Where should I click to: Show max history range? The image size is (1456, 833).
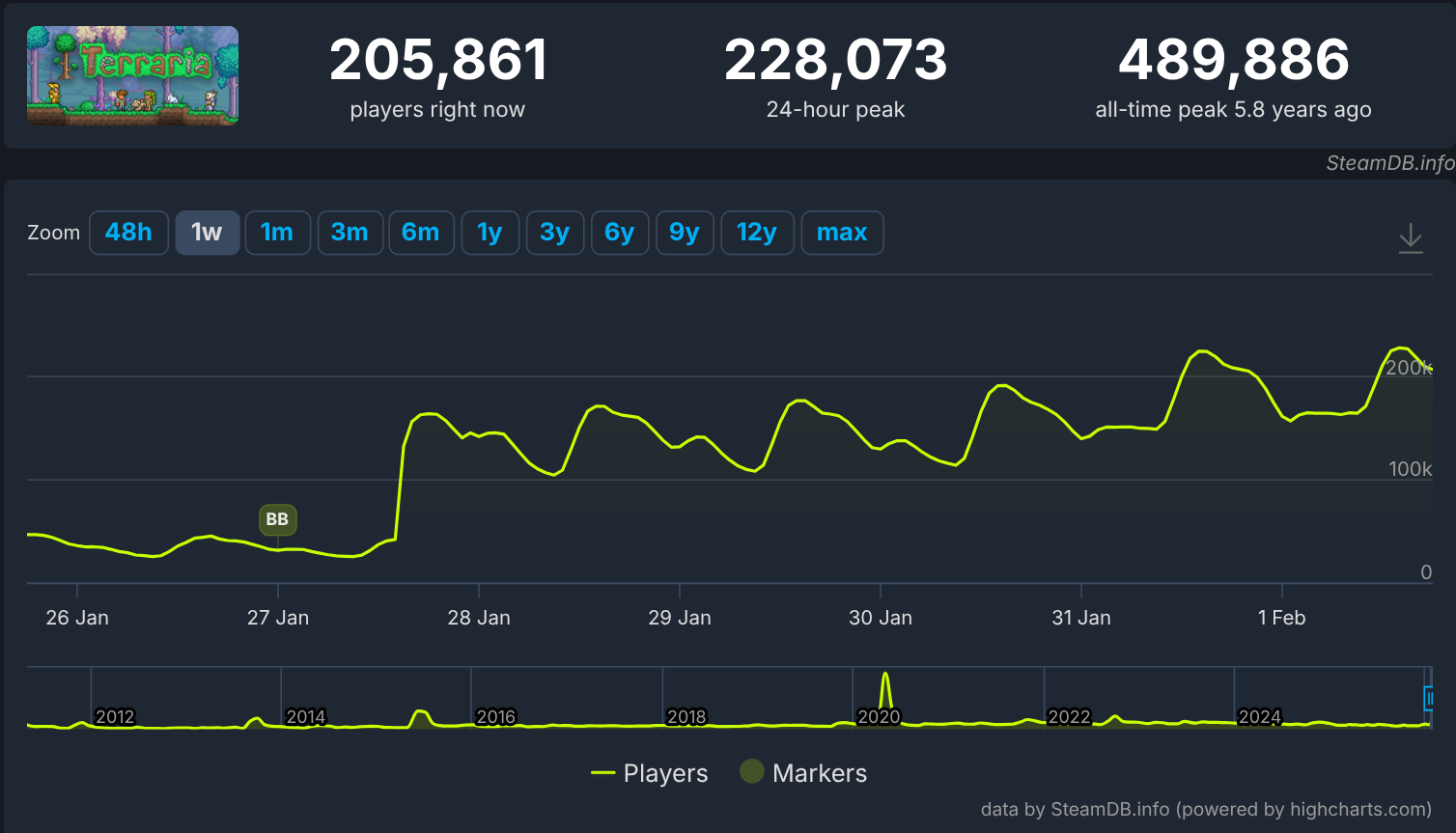(x=842, y=233)
